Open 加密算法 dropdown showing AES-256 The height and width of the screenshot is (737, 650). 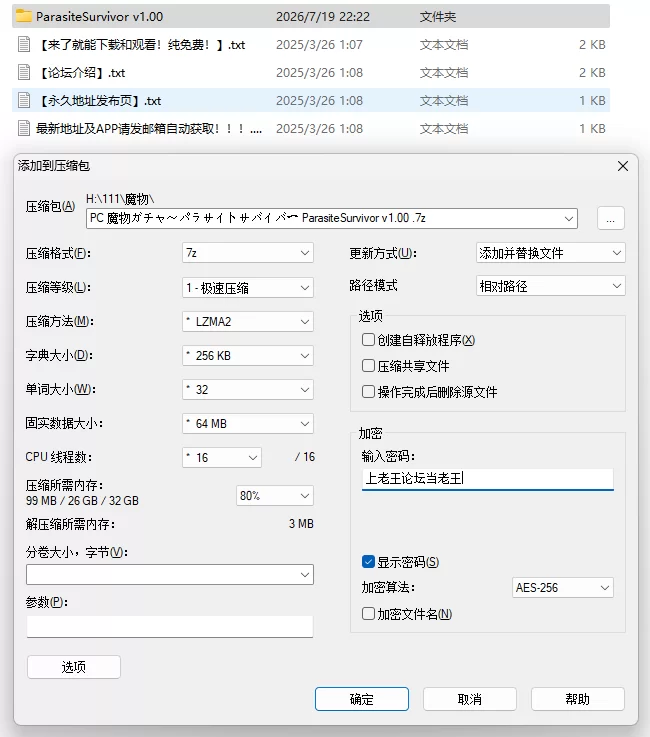click(563, 588)
